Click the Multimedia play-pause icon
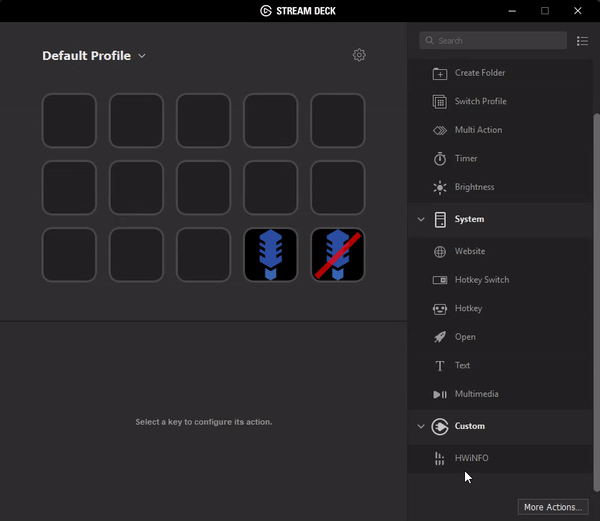This screenshot has height=521, width=600. click(x=440, y=394)
